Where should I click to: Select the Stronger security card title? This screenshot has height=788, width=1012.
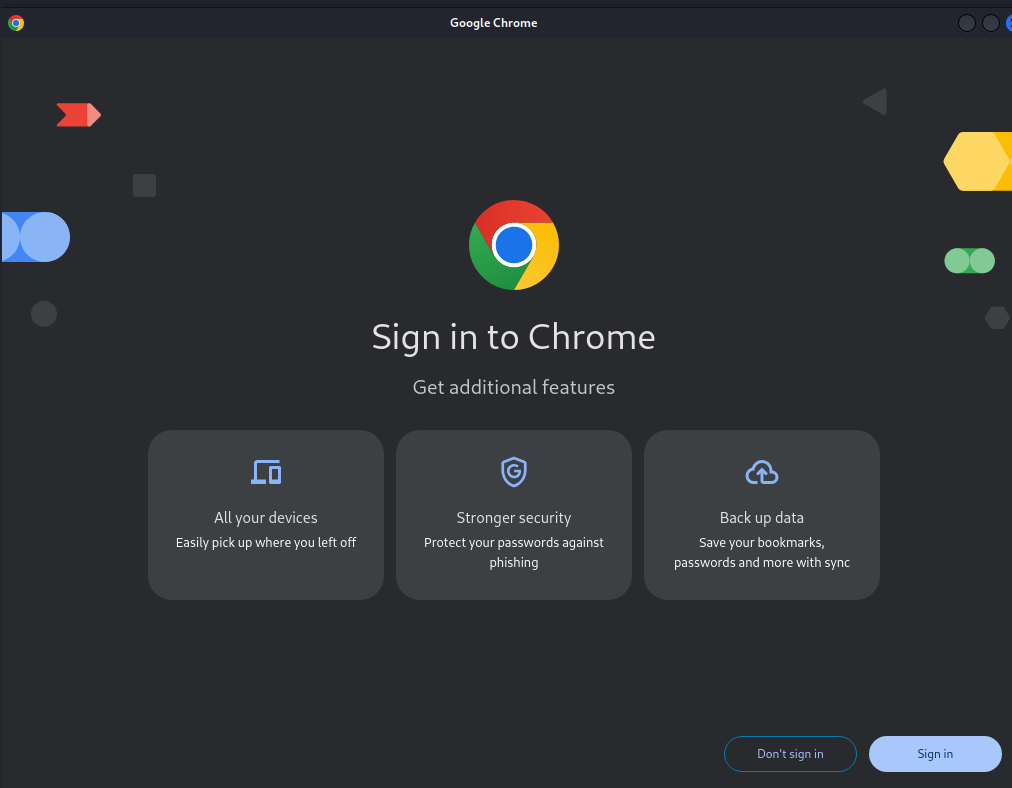click(514, 518)
